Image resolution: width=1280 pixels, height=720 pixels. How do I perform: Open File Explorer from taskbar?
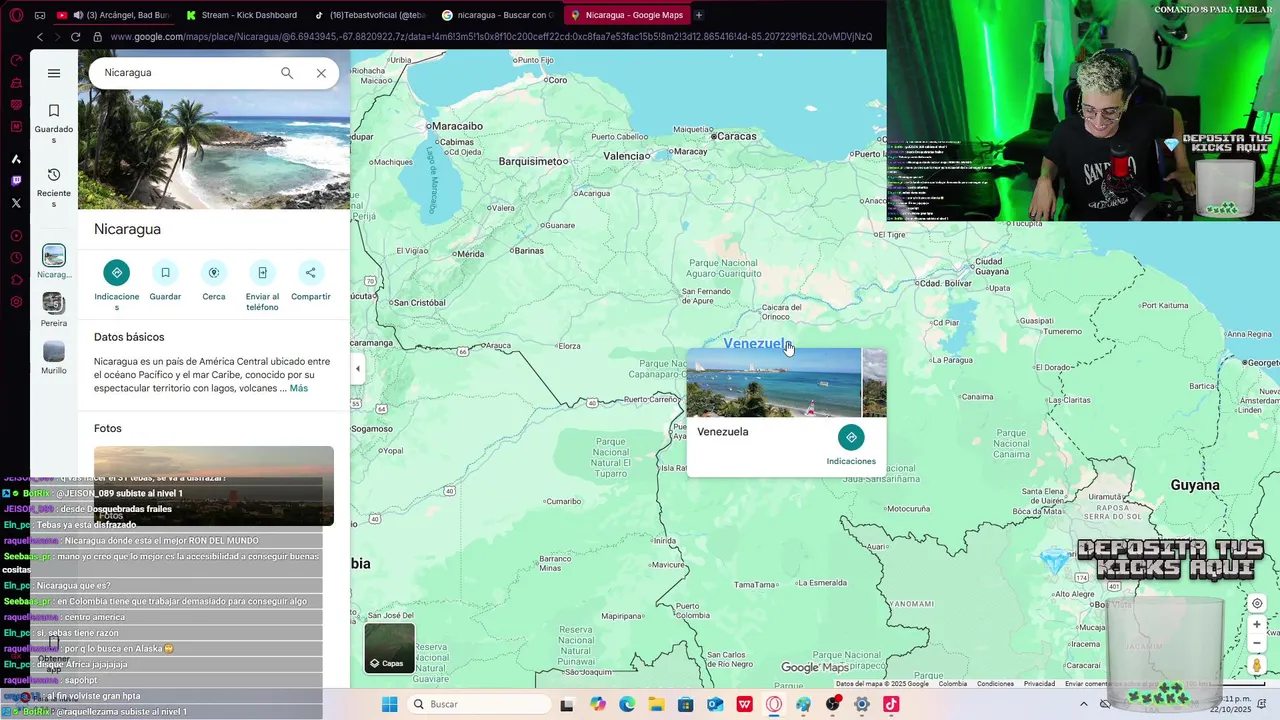[656, 704]
